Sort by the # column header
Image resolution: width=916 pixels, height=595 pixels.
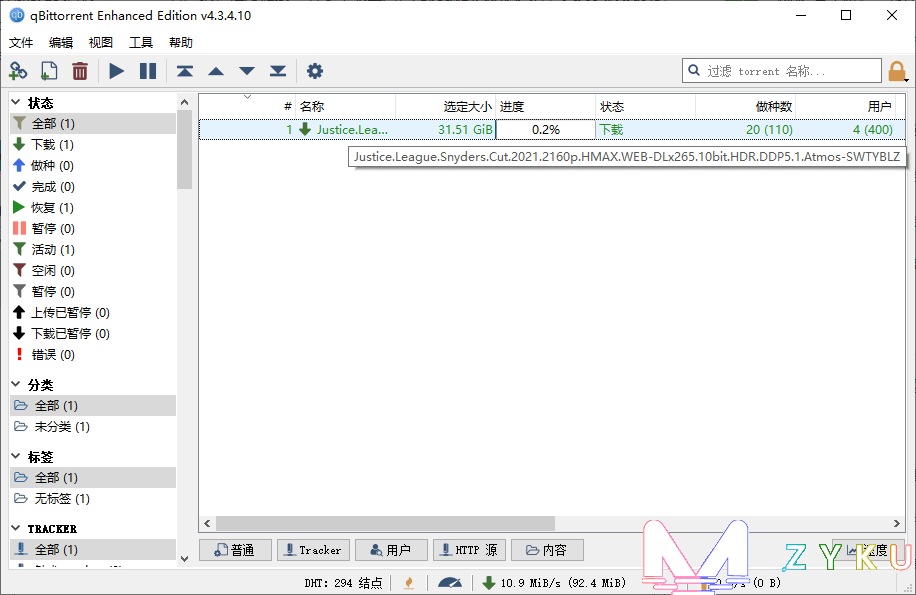click(x=247, y=106)
